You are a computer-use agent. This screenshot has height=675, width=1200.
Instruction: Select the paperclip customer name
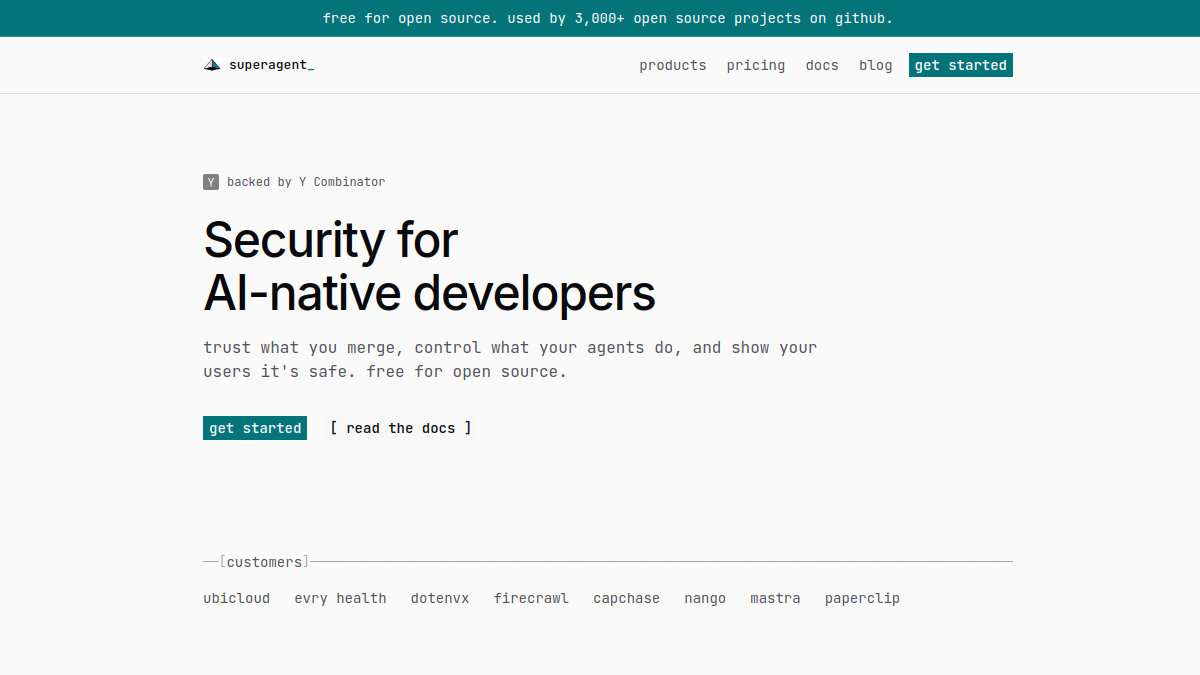tap(862, 598)
